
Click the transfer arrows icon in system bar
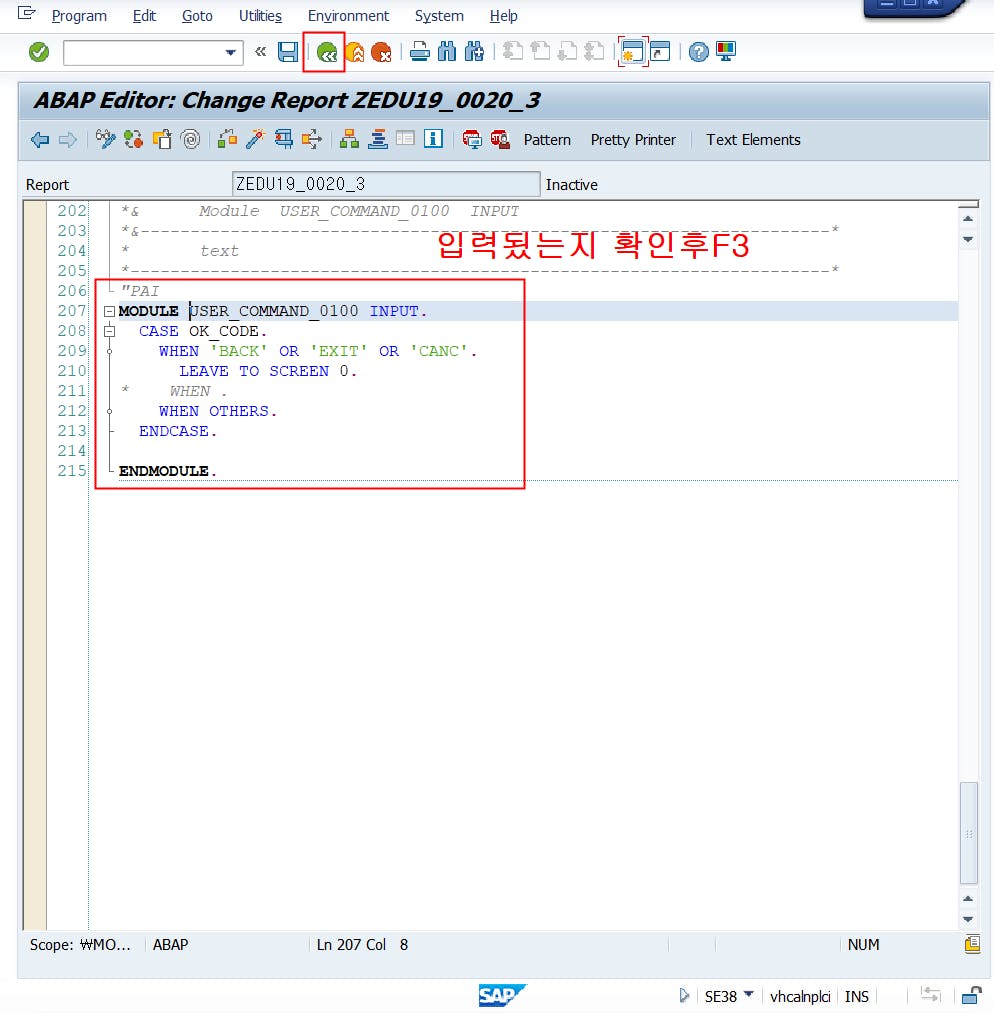[930, 996]
